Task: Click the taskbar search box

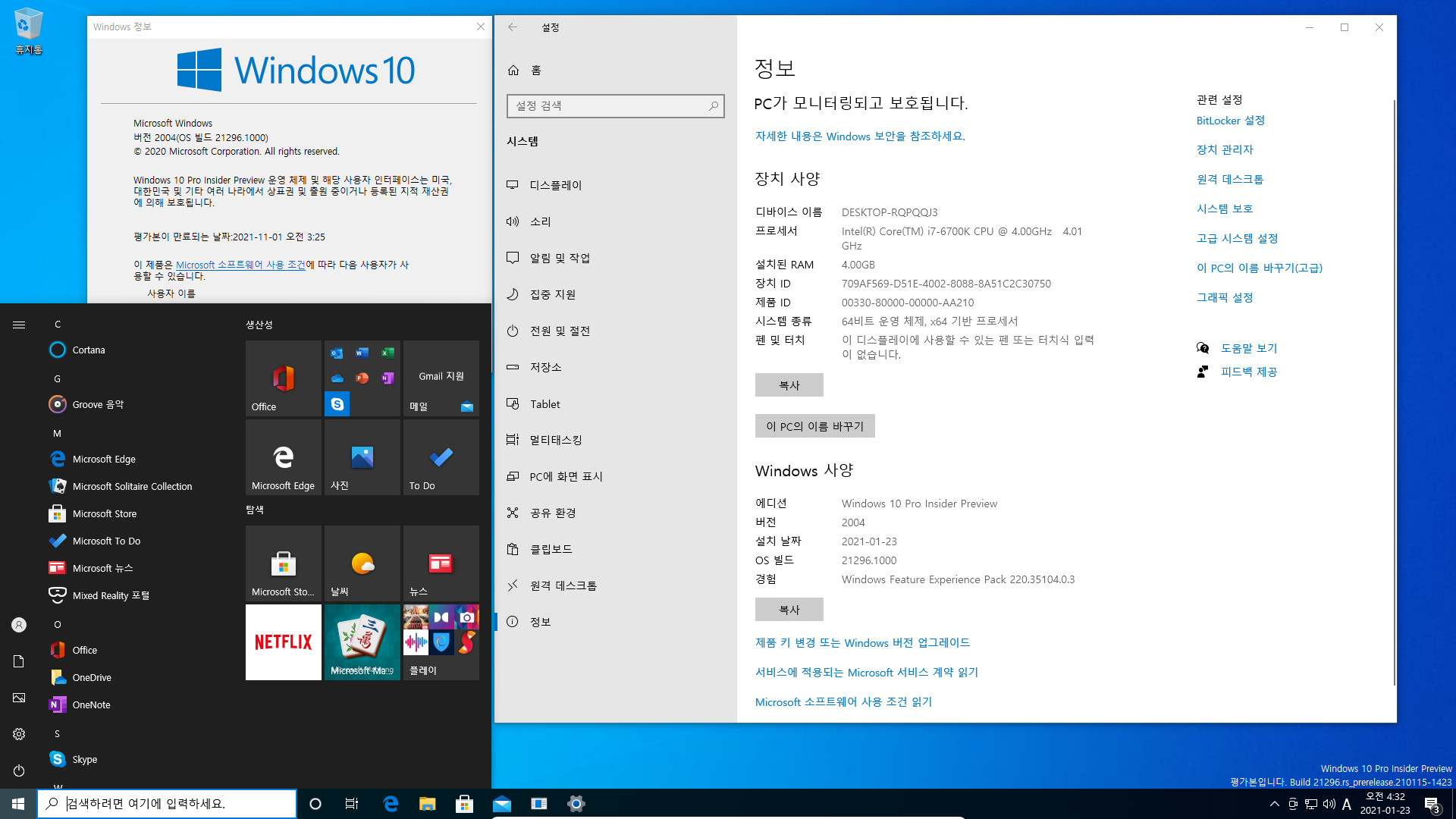Action: (x=167, y=804)
